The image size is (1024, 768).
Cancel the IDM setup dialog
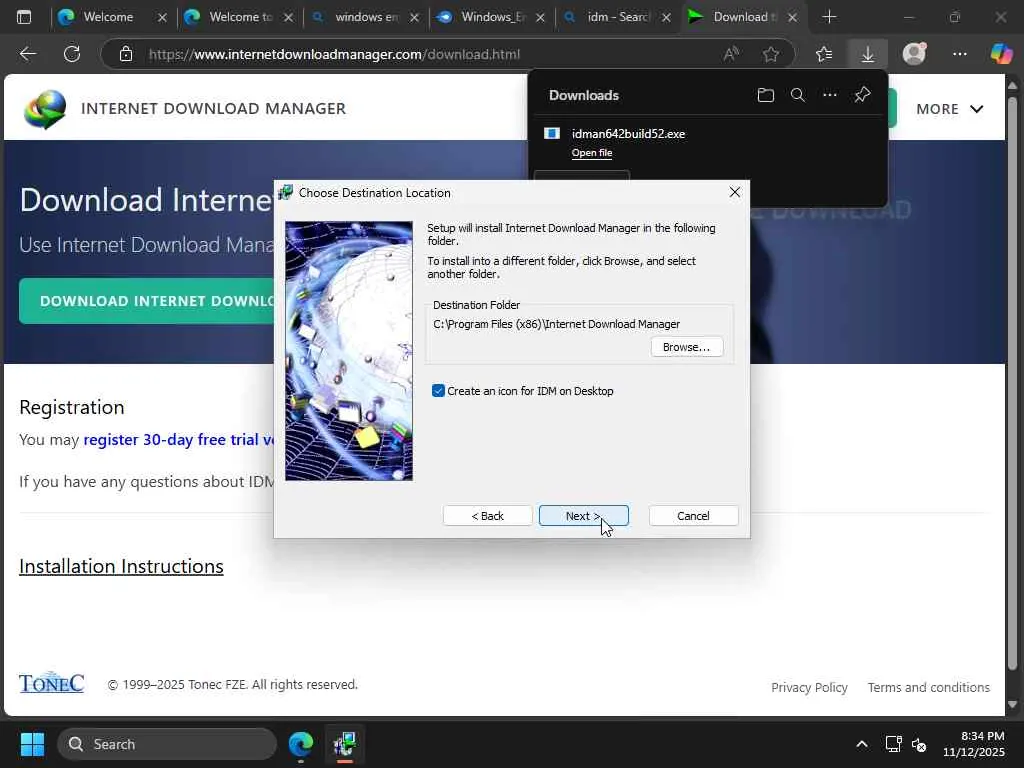(693, 515)
